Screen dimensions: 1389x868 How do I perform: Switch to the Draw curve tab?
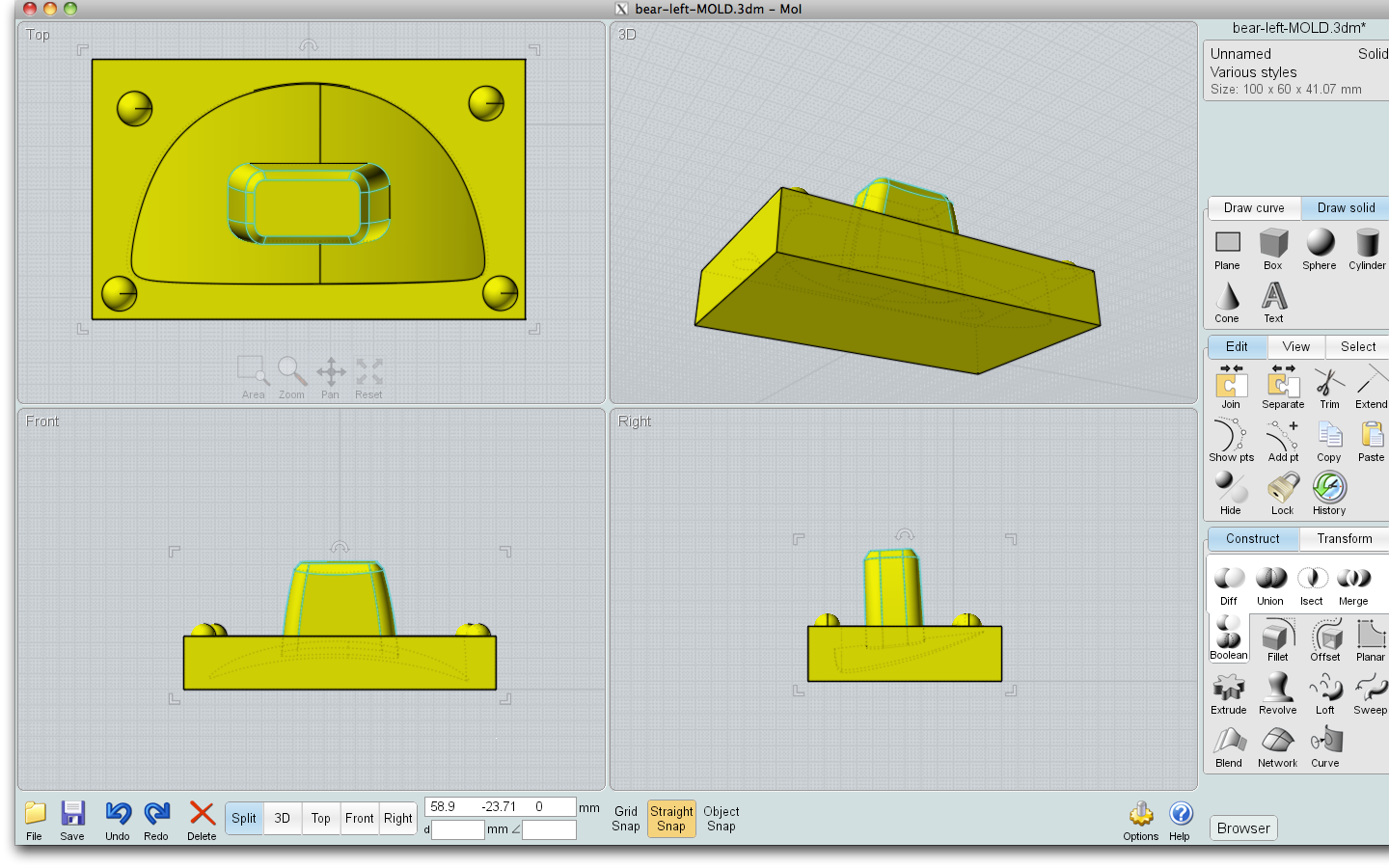click(x=1254, y=207)
